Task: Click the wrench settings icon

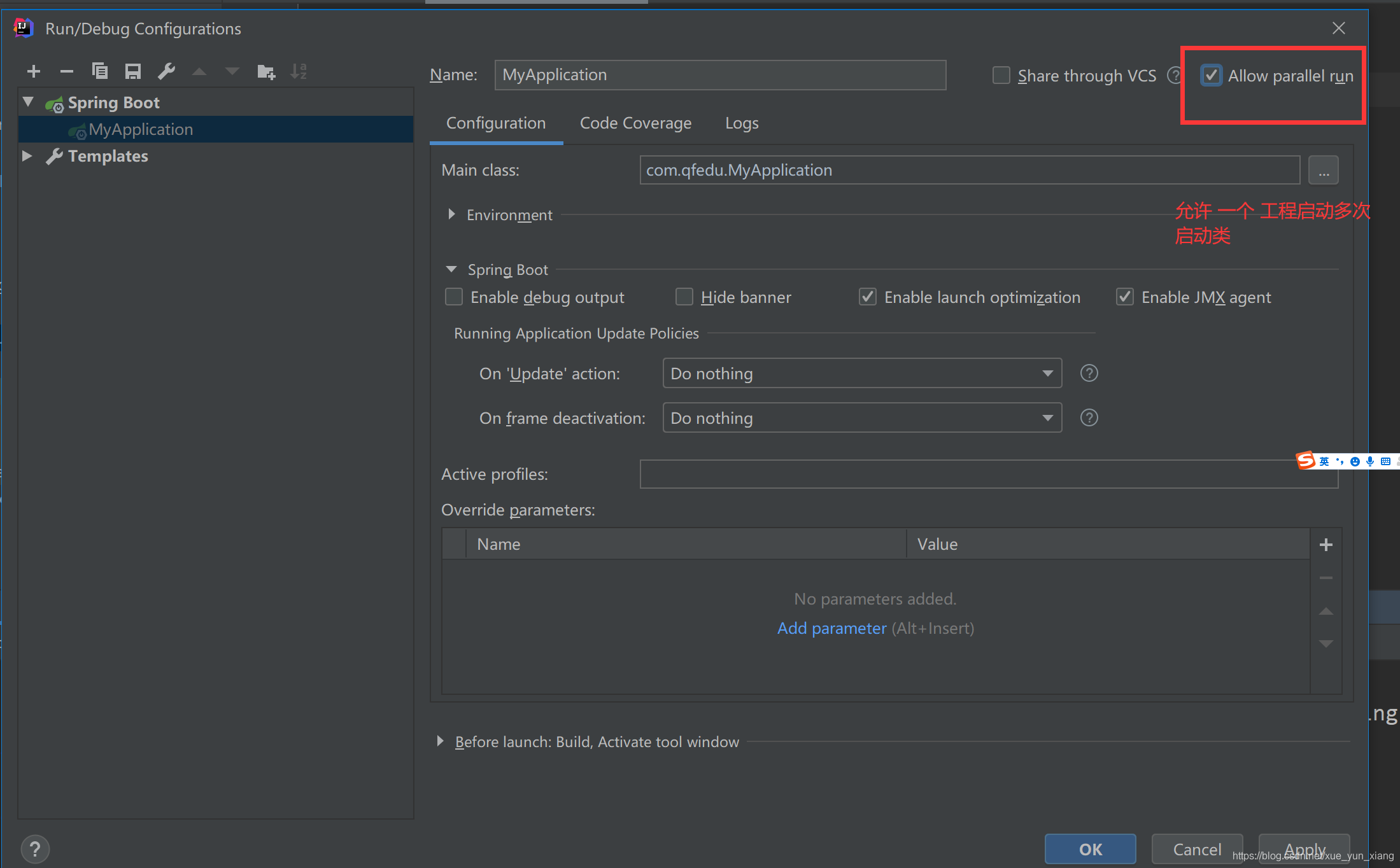Action: [167, 71]
